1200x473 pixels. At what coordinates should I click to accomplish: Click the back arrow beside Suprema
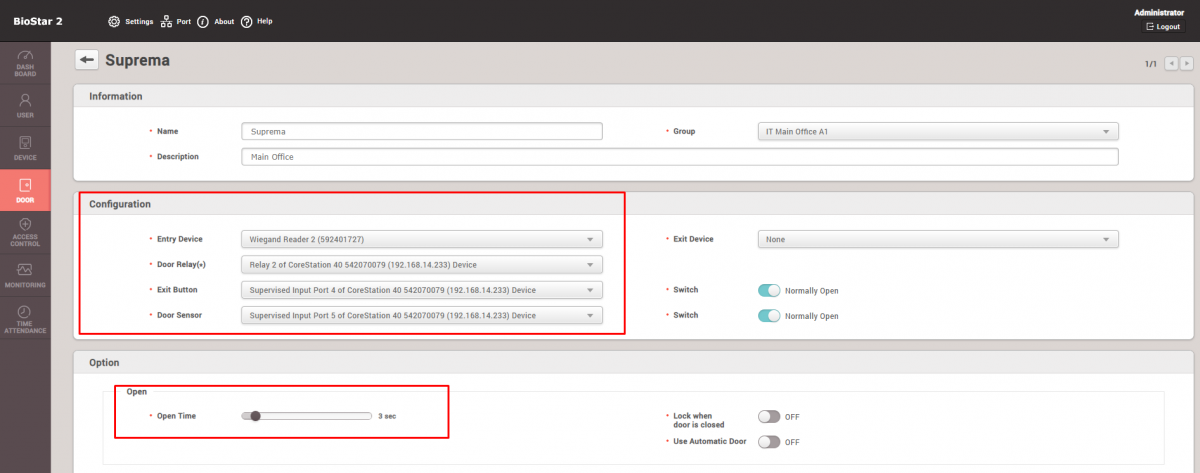pyautogui.click(x=87, y=60)
